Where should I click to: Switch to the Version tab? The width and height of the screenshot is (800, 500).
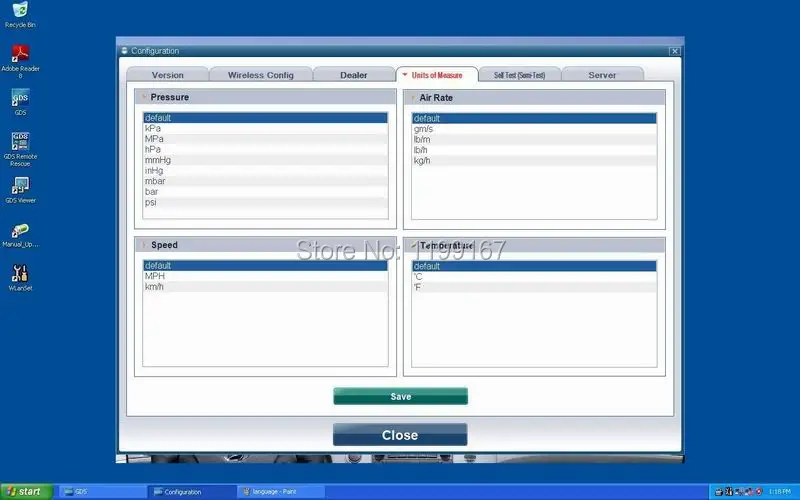click(167, 75)
